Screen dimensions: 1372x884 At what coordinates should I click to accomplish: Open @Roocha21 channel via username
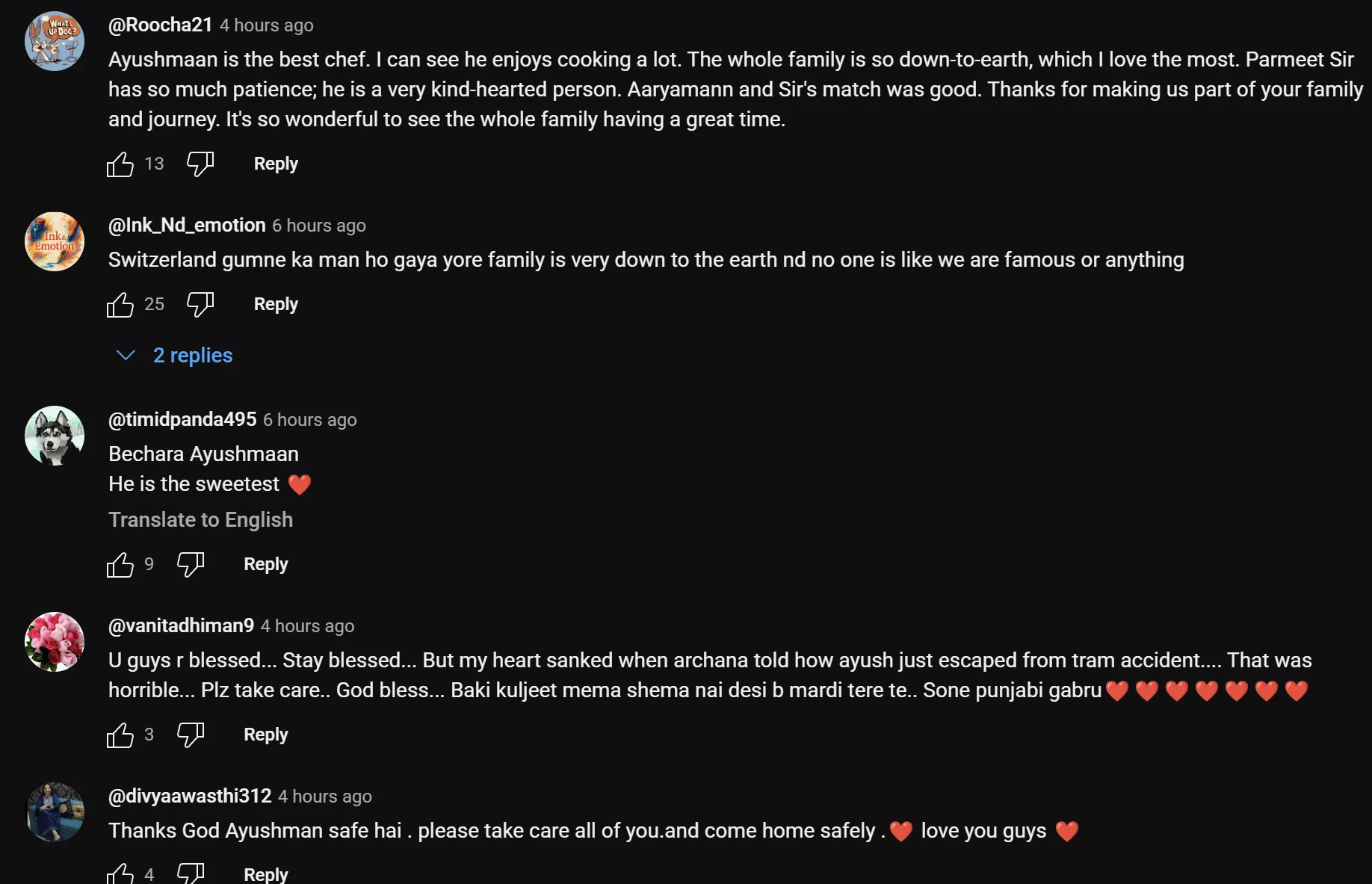[161, 25]
